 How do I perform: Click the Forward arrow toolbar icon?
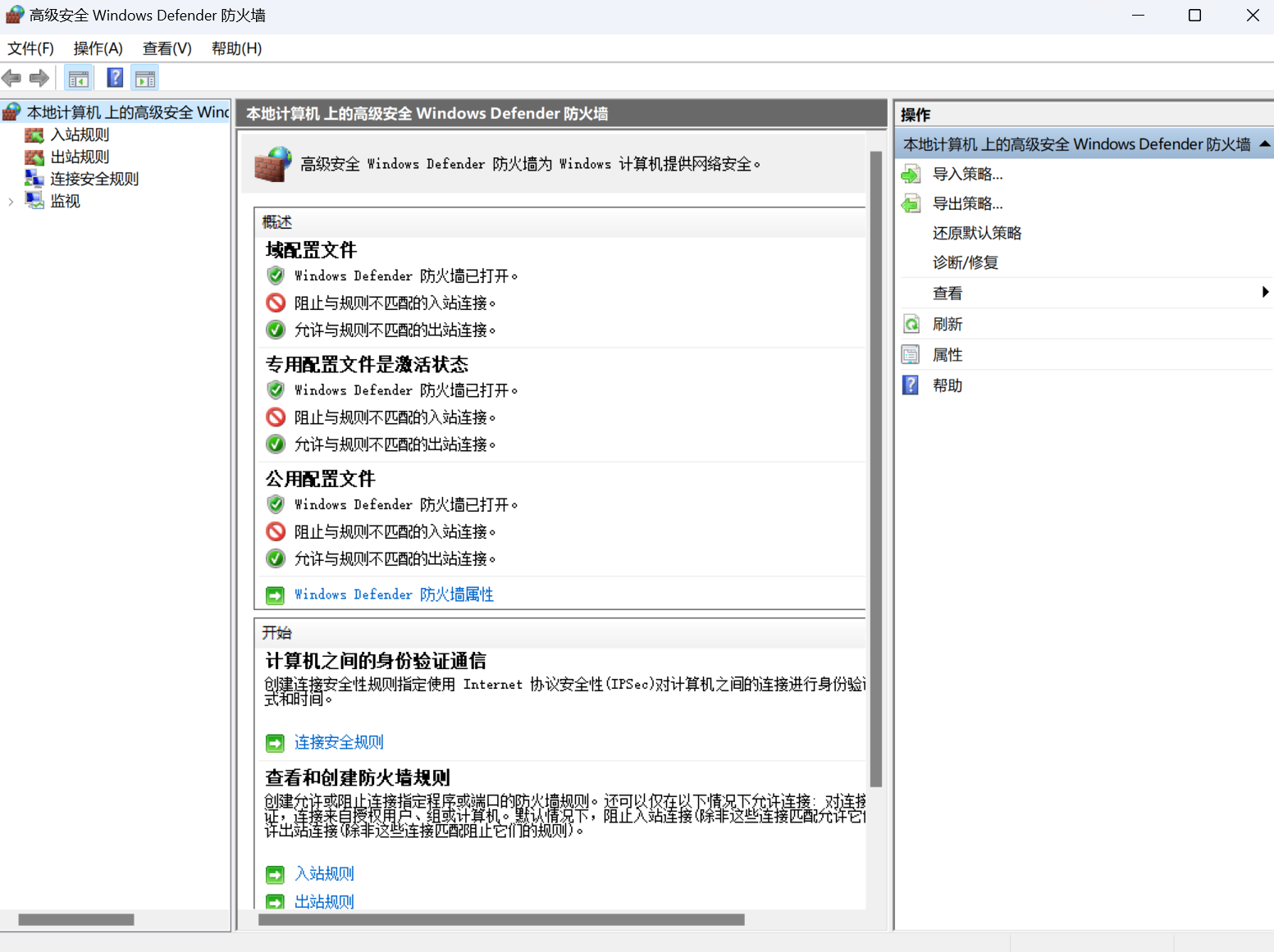(39, 79)
